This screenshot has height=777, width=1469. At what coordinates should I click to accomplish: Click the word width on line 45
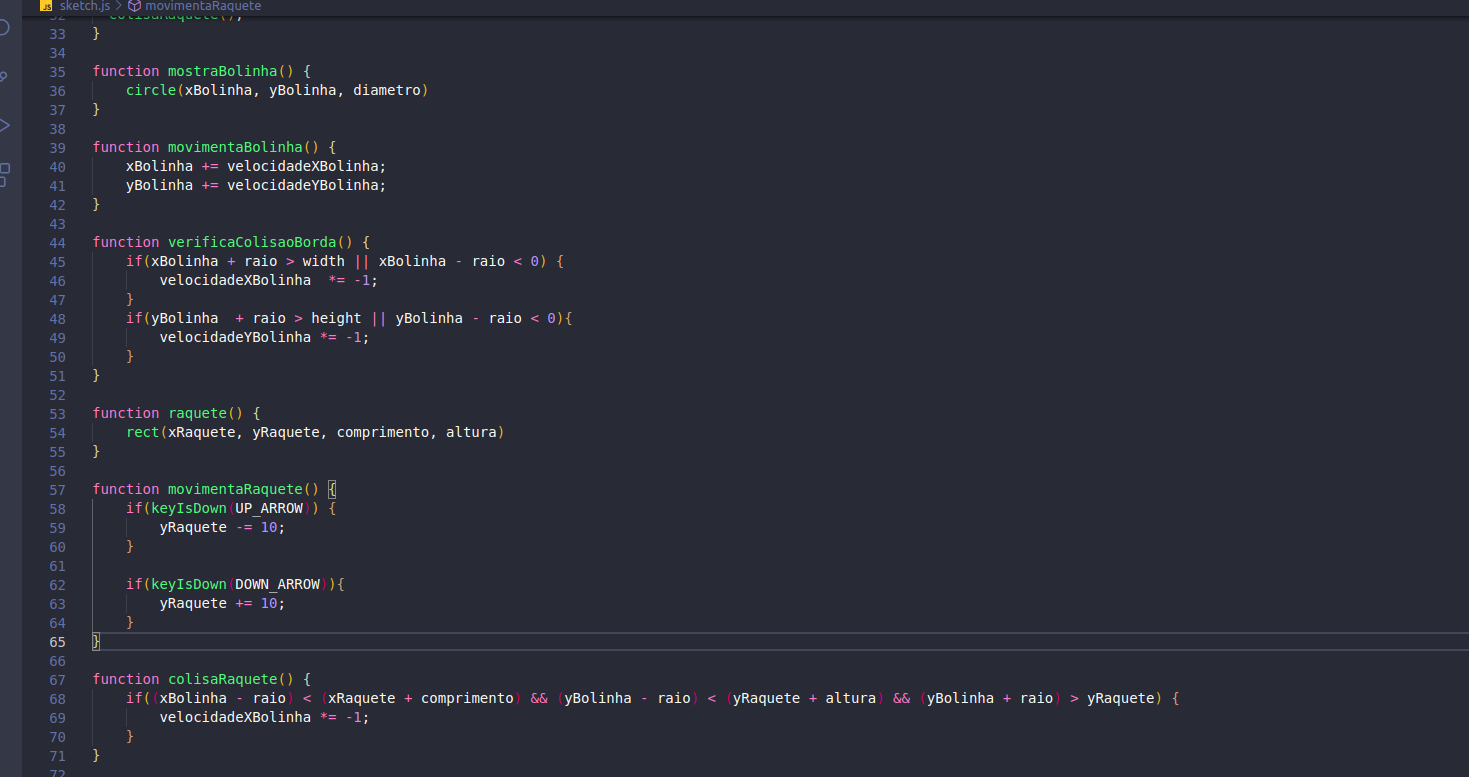323,261
